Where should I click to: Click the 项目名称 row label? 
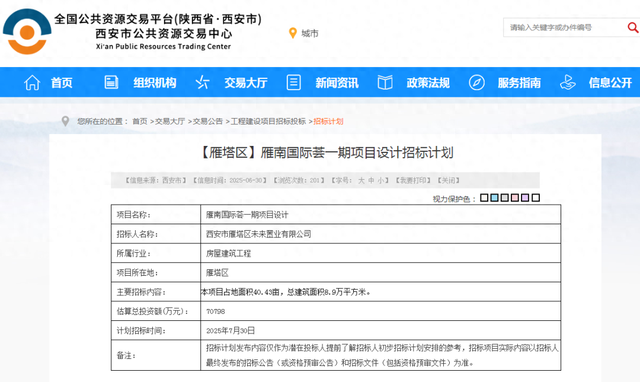(133, 215)
